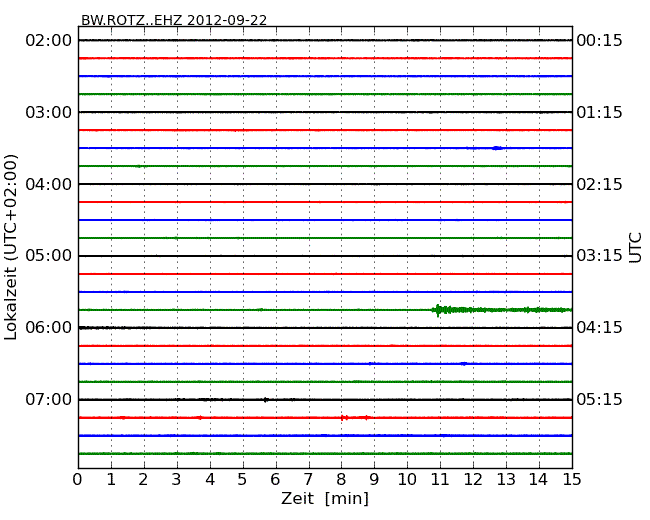The image size is (650, 520).
Task: Click x-axis tick label 11
Action: 440,480
